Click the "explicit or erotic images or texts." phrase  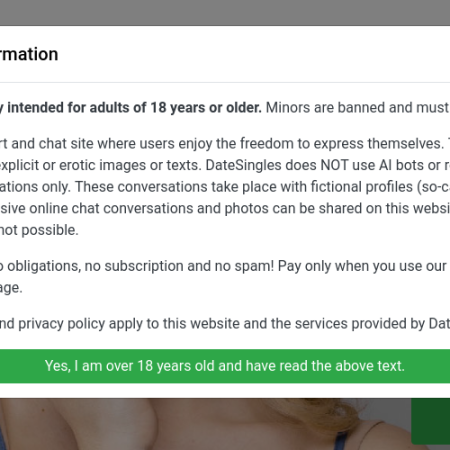[x=101, y=165]
